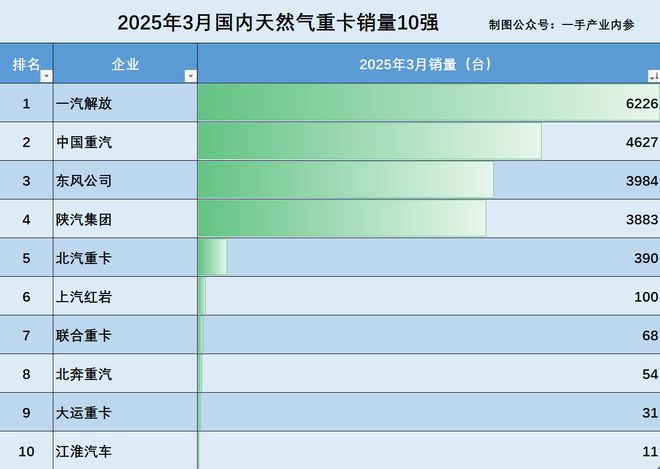The height and width of the screenshot is (469, 660).
Task: Click the sales value 54
Action: pos(650,374)
